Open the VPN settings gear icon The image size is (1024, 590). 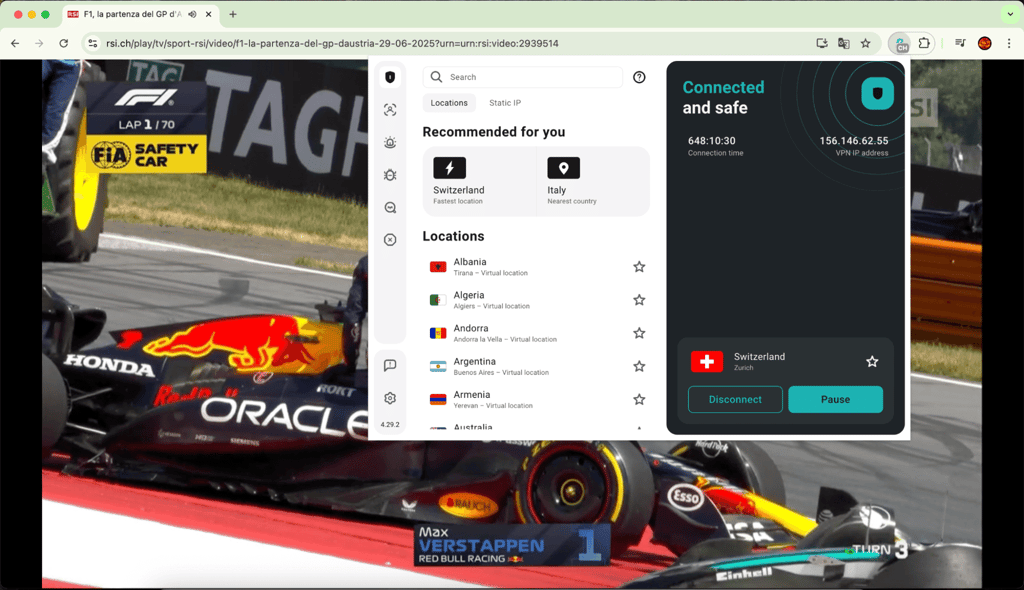(x=390, y=398)
